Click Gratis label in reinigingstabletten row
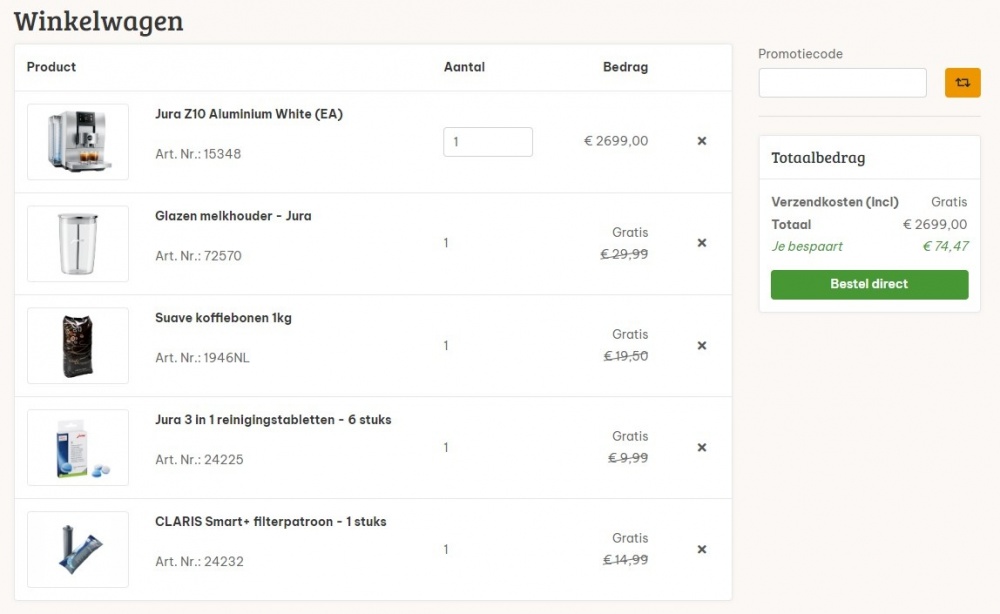 [630, 437]
